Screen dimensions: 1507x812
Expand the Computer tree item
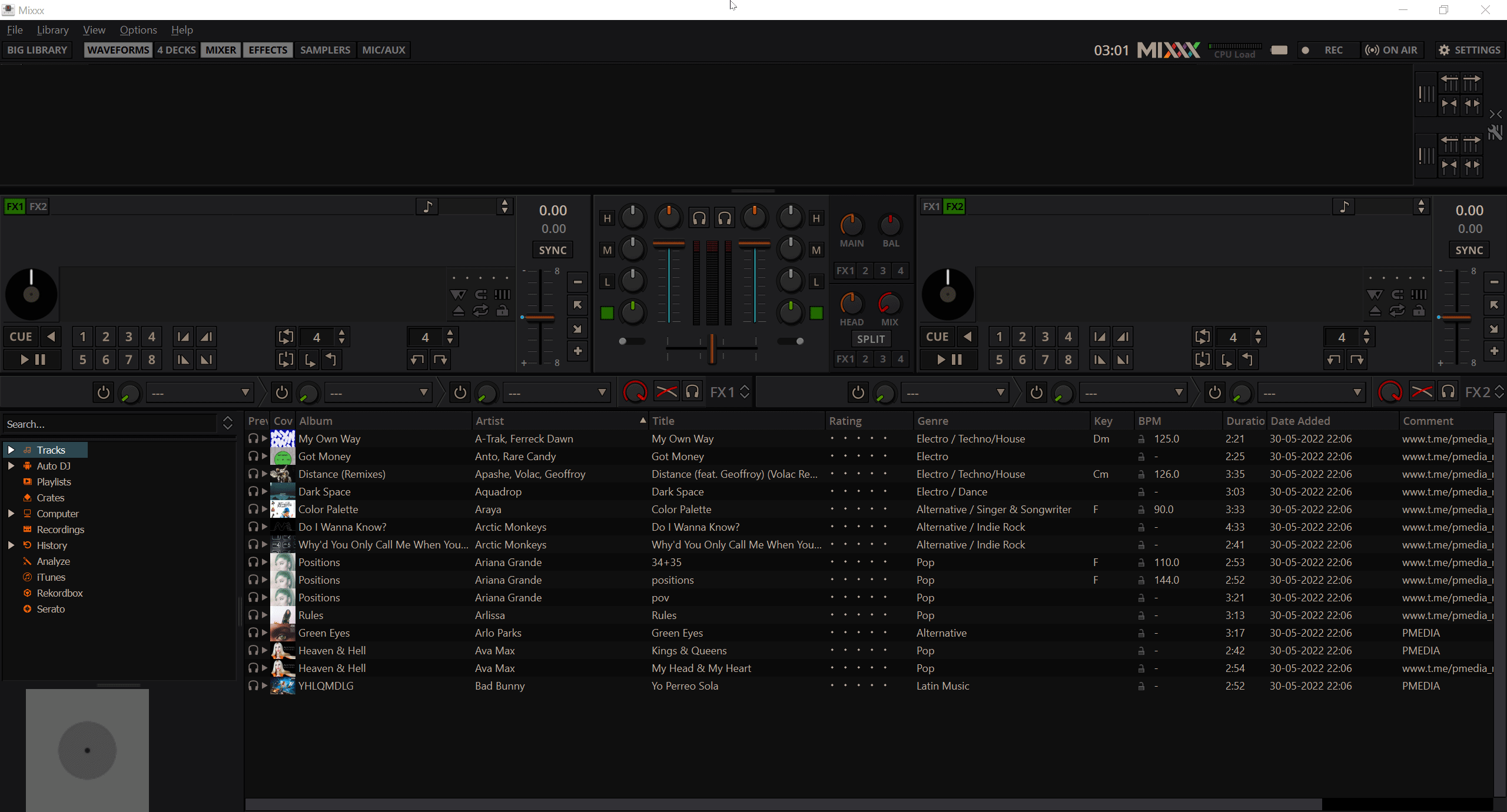11,514
